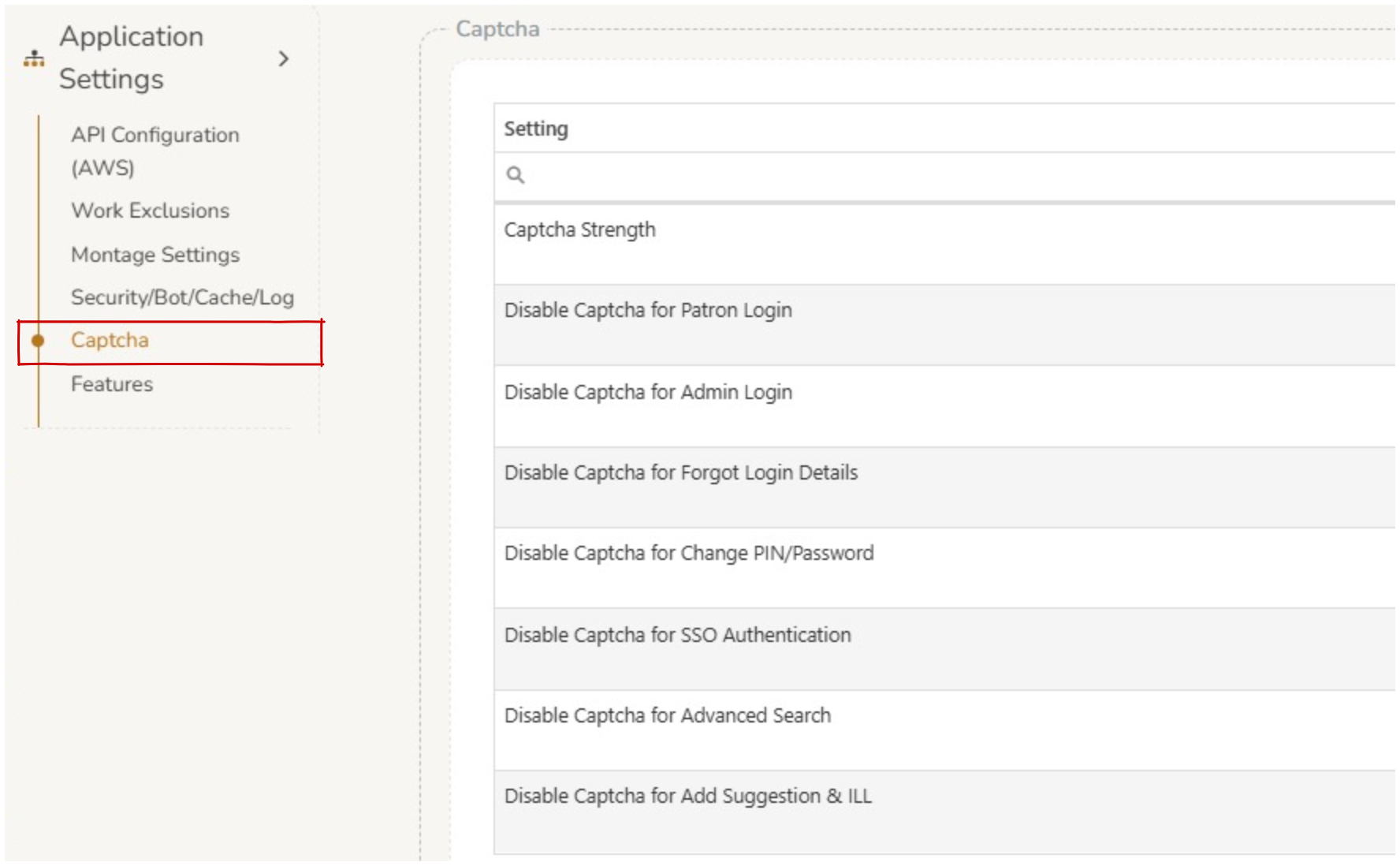
Task: Select the Captcha sidebar item
Action: point(110,341)
